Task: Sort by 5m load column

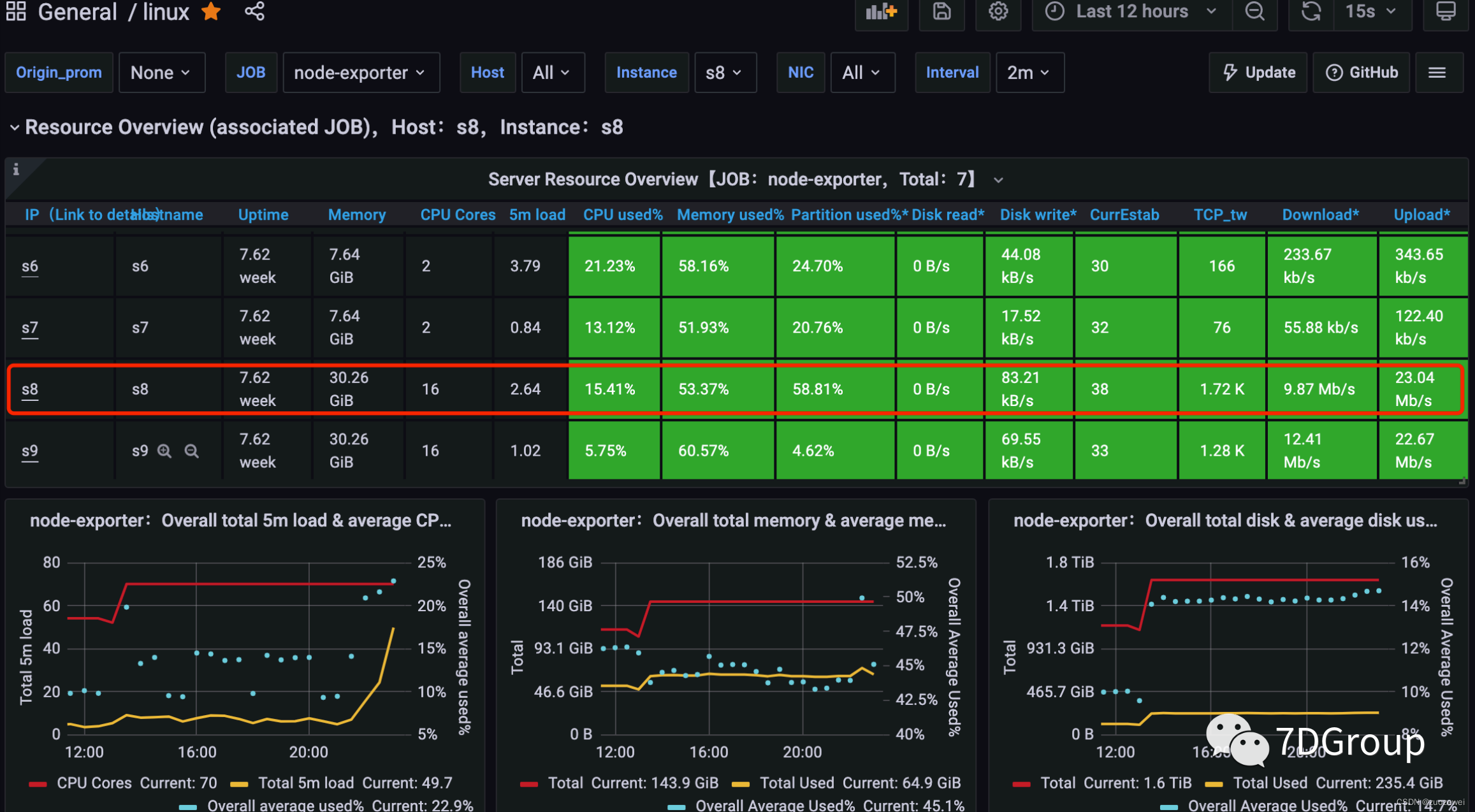Action: tap(537, 215)
